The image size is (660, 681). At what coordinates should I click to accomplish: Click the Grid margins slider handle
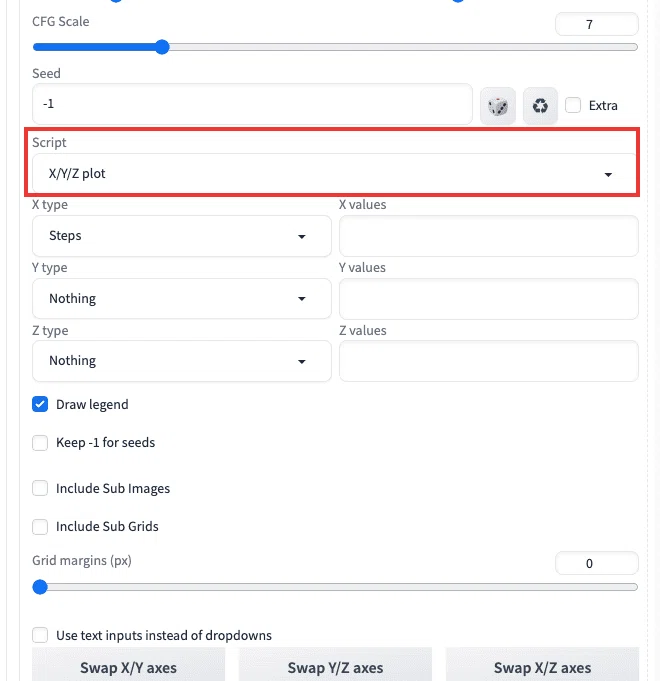(40, 587)
